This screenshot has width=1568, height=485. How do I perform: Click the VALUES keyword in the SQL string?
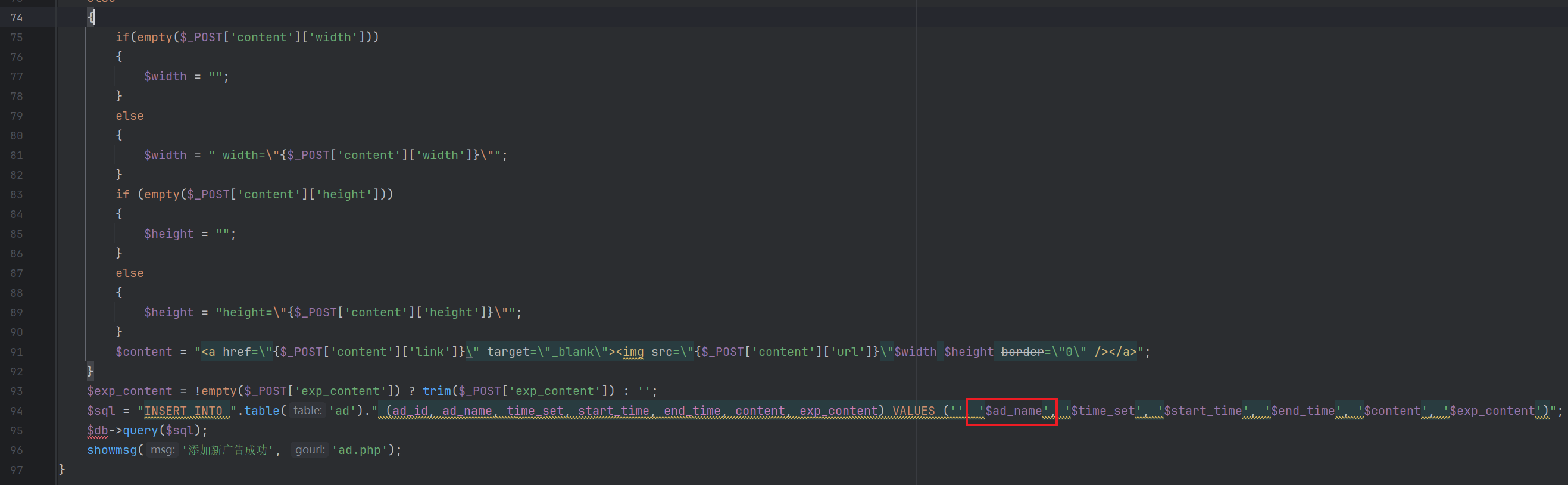point(913,411)
